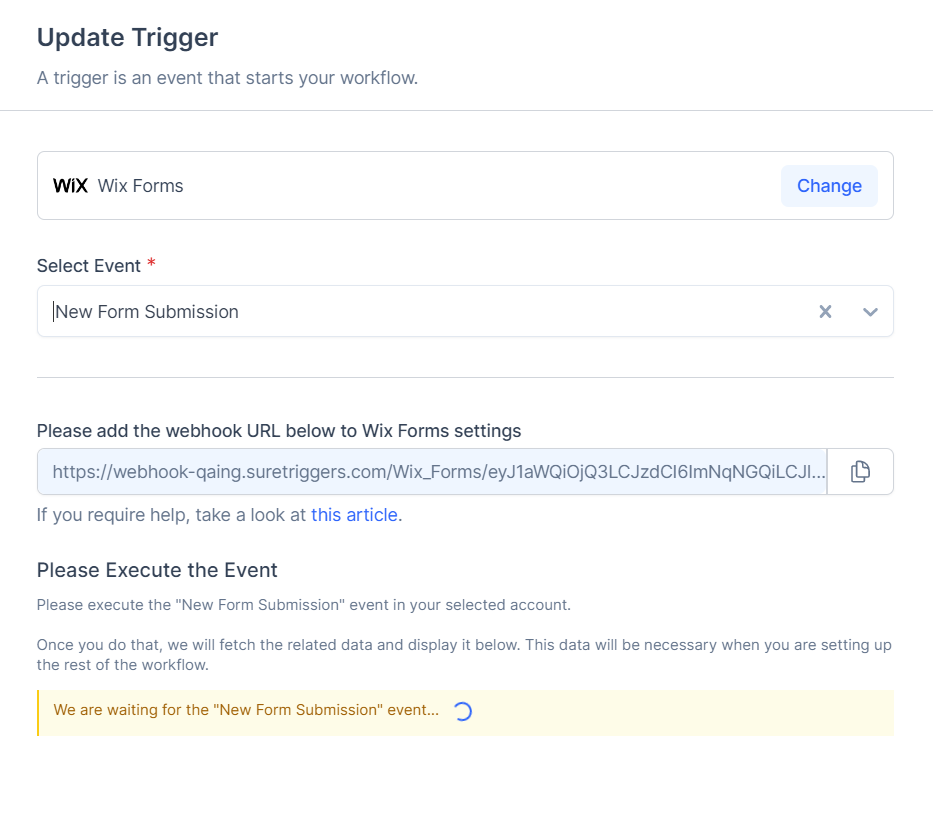Click inside the webhook URL field
Image resolution: width=933 pixels, height=822 pixels.
click(x=432, y=472)
